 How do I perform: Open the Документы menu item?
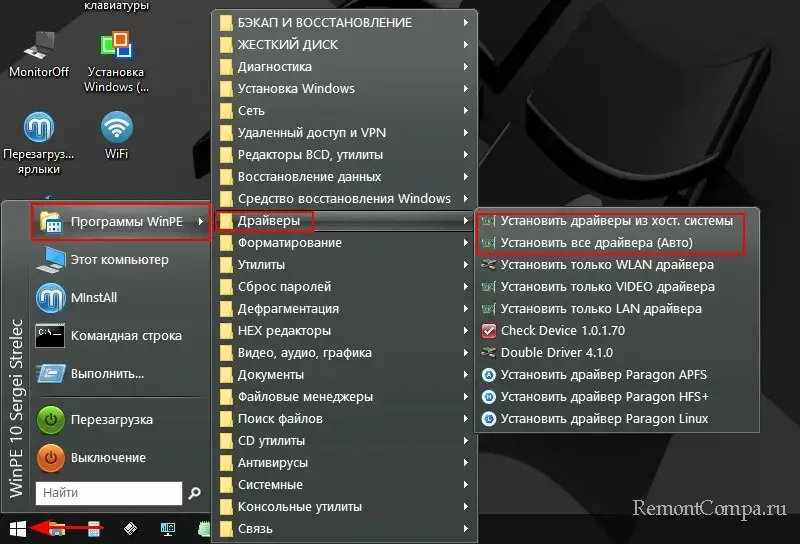(x=345, y=375)
